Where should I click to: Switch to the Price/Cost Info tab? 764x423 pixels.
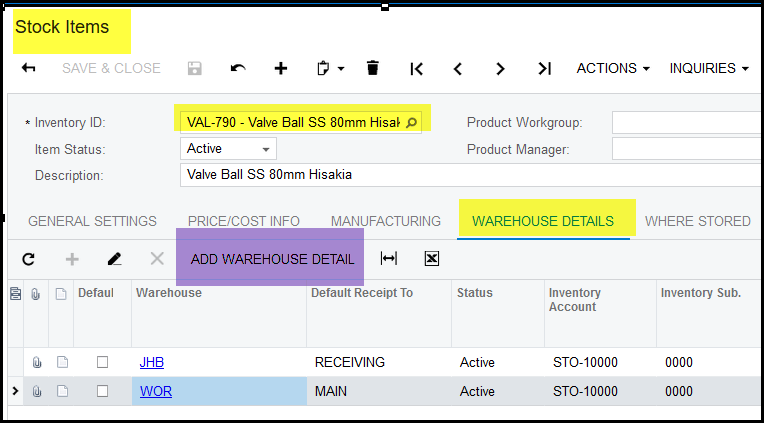(244, 221)
